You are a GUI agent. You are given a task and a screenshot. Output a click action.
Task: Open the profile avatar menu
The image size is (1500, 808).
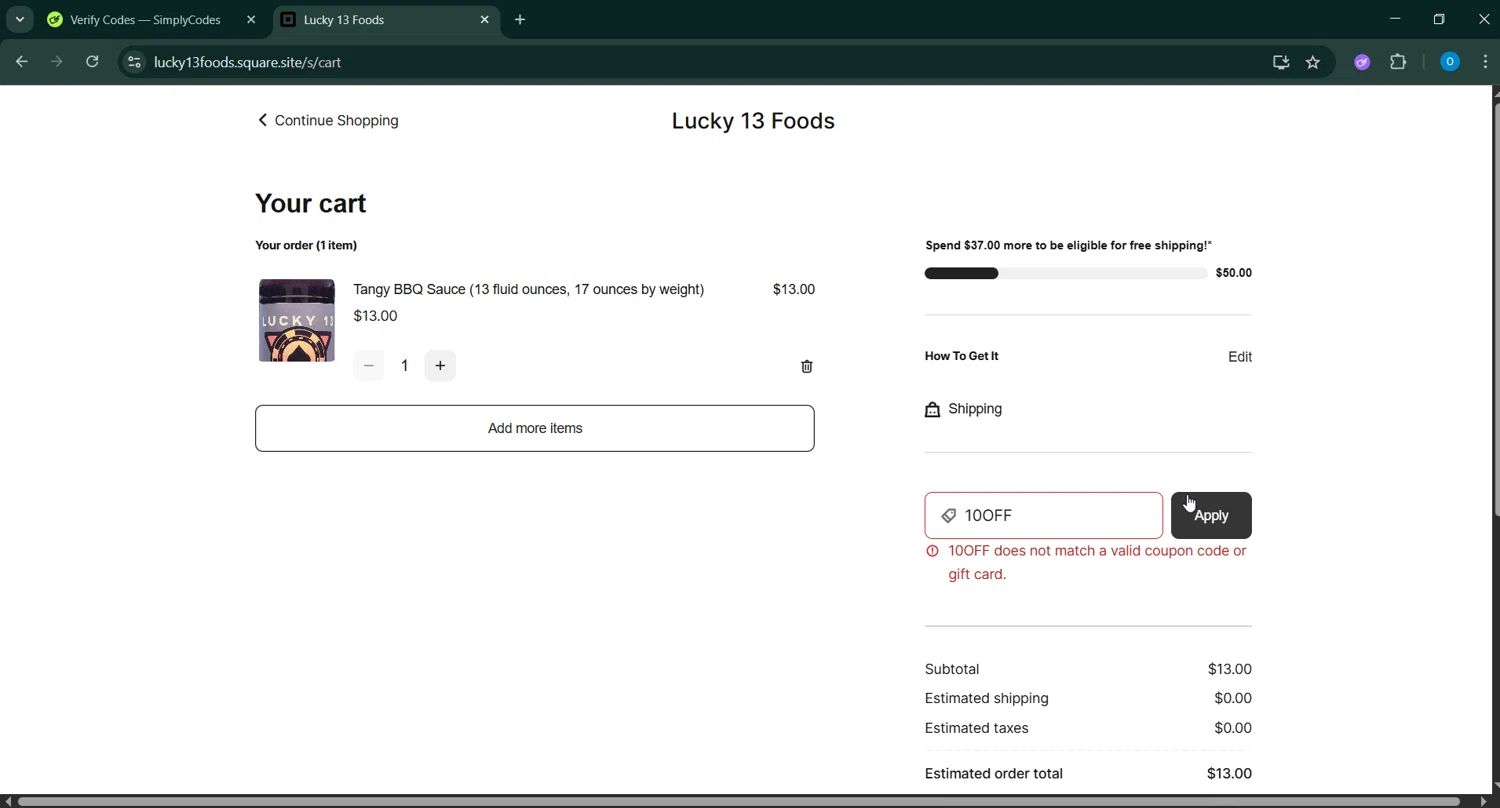[1450, 62]
